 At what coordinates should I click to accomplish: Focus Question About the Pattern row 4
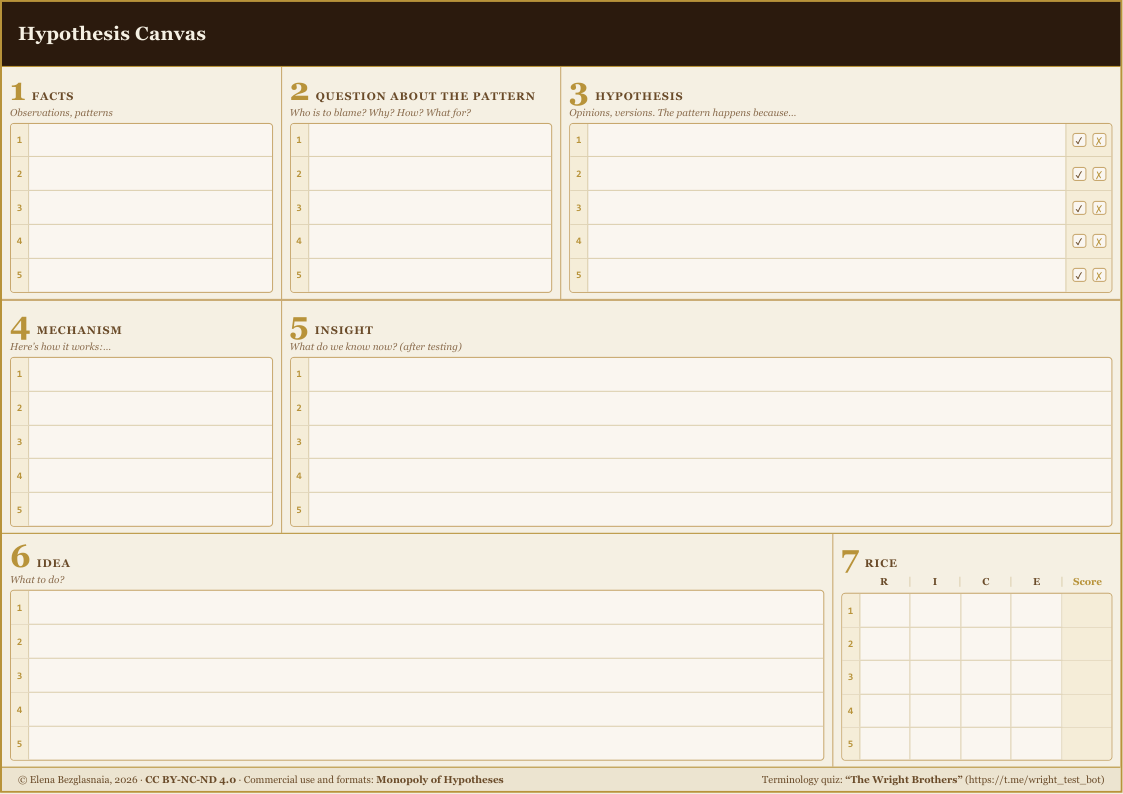[x=430, y=241]
